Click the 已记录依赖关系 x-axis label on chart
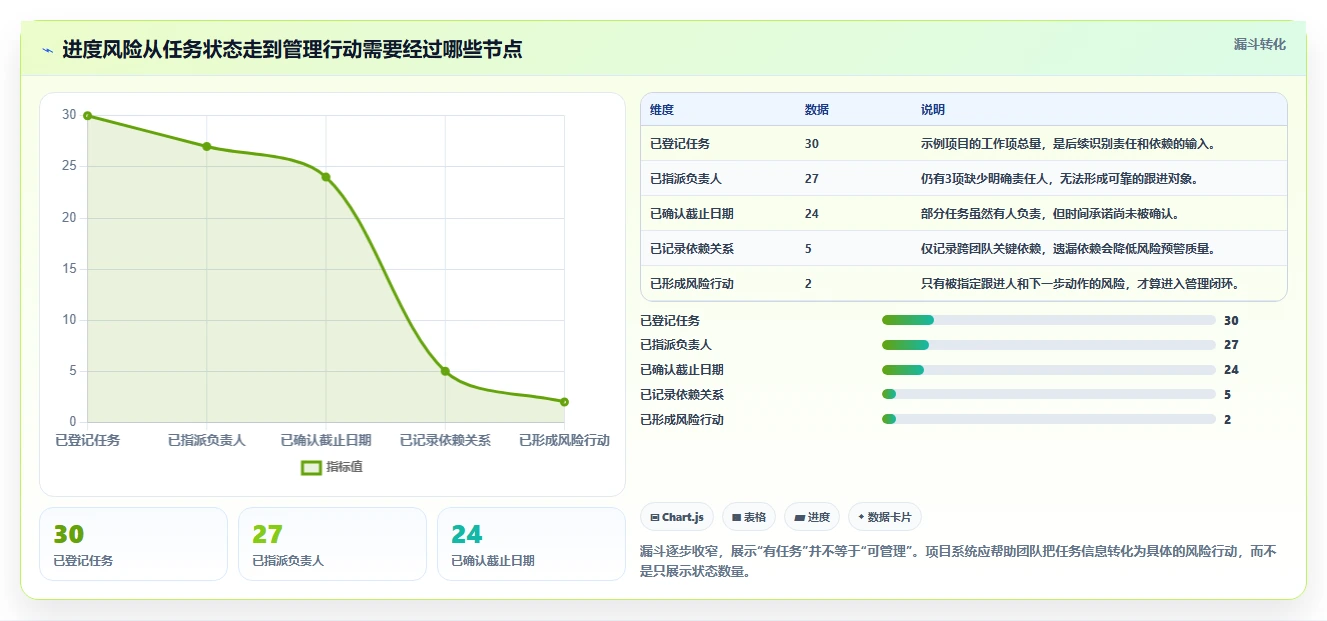This screenshot has width=1327, height=621. pos(445,440)
